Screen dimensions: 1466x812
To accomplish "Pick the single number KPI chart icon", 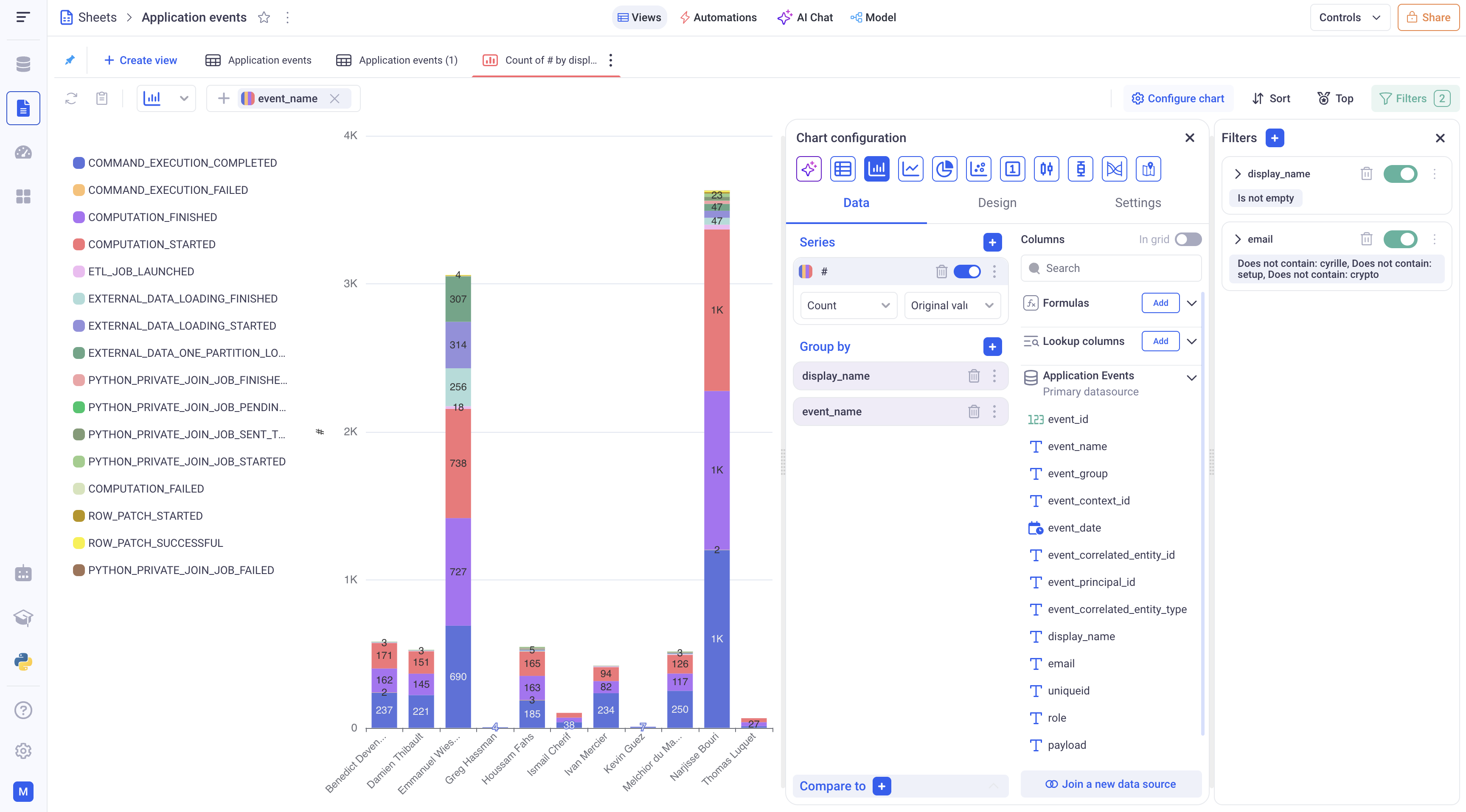I will point(1012,169).
